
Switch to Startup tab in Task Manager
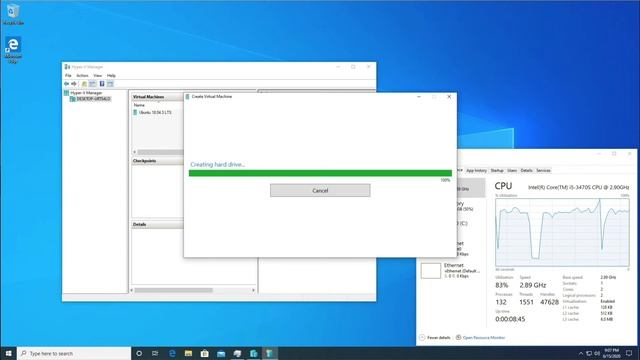pos(497,170)
